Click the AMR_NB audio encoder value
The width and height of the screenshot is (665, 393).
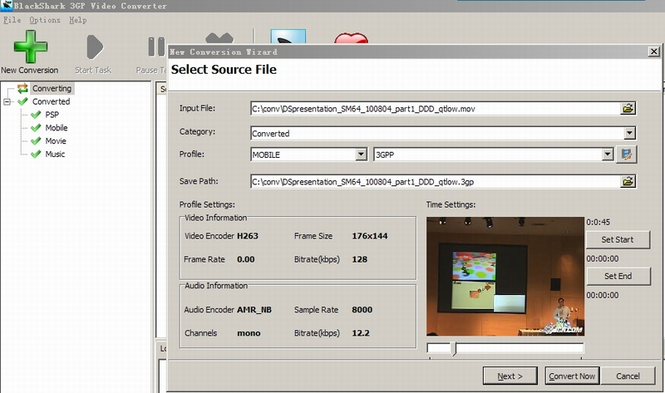pos(254,309)
